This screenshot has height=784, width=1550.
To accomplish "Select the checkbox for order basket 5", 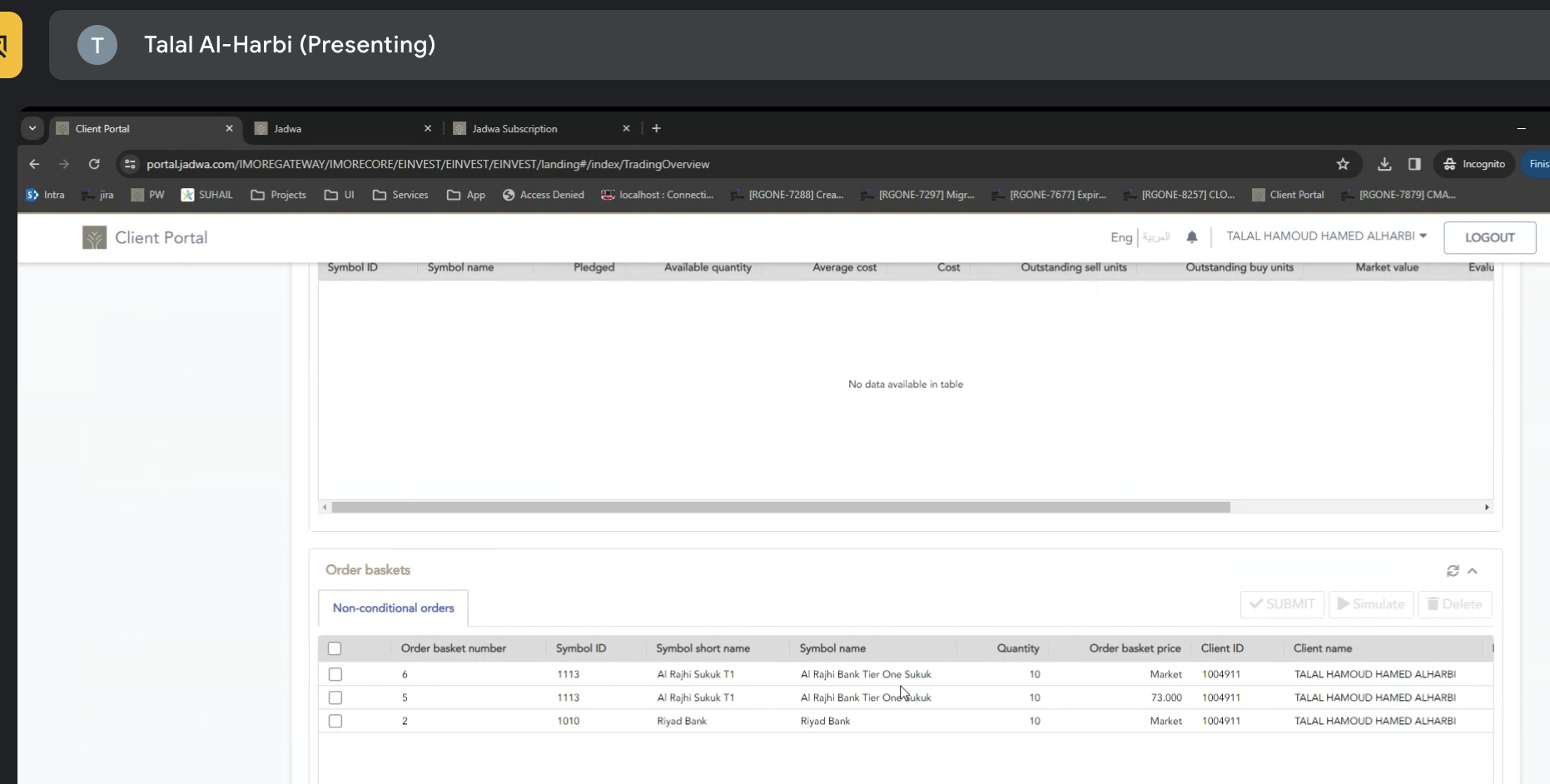I will coord(335,697).
